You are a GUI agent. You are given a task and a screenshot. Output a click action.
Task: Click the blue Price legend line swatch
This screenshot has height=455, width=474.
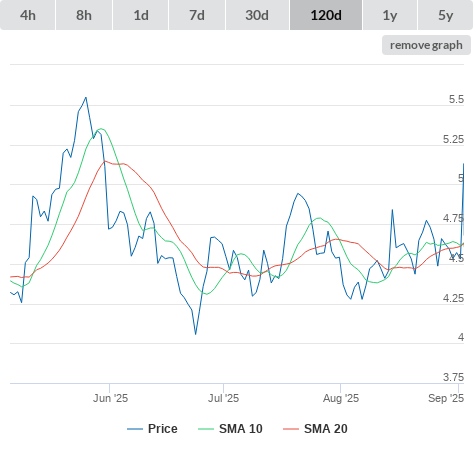135,429
